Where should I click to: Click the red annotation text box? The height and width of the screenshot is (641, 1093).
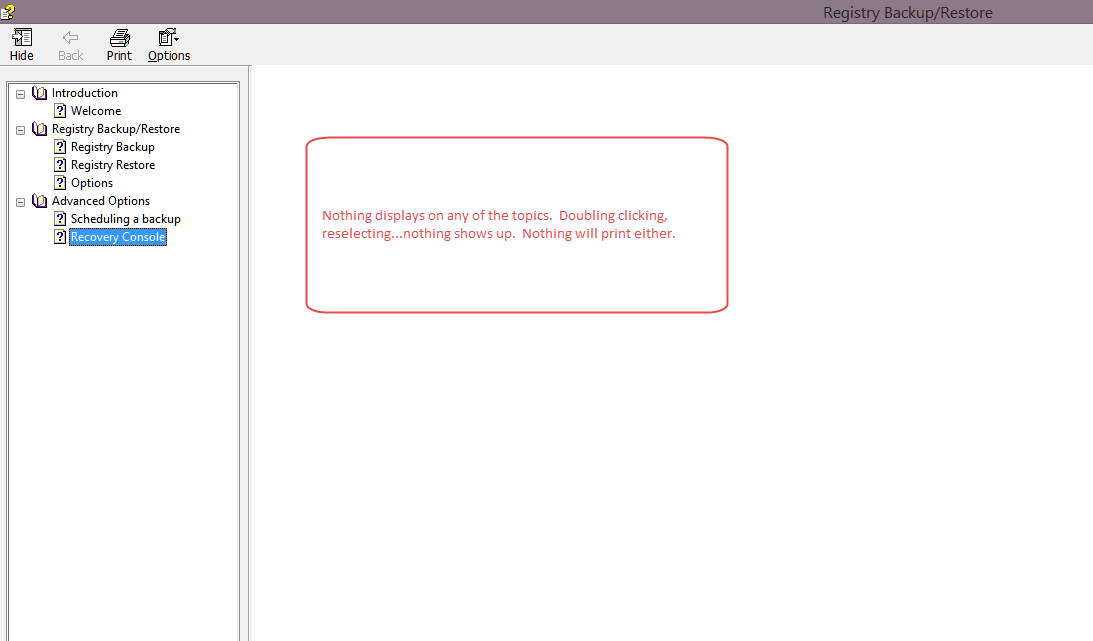click(516, 225)
